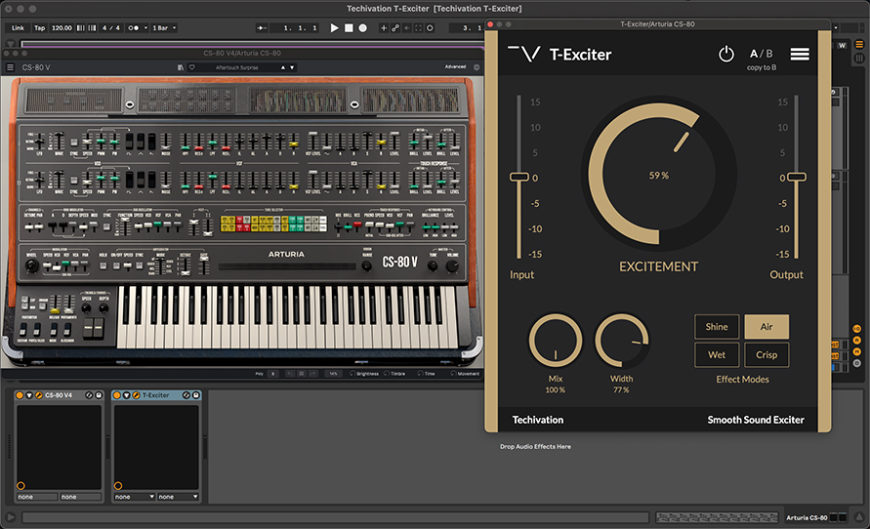Click the copy to B label
This screenshot has width=870, height=529.
(x=761, y=68)
